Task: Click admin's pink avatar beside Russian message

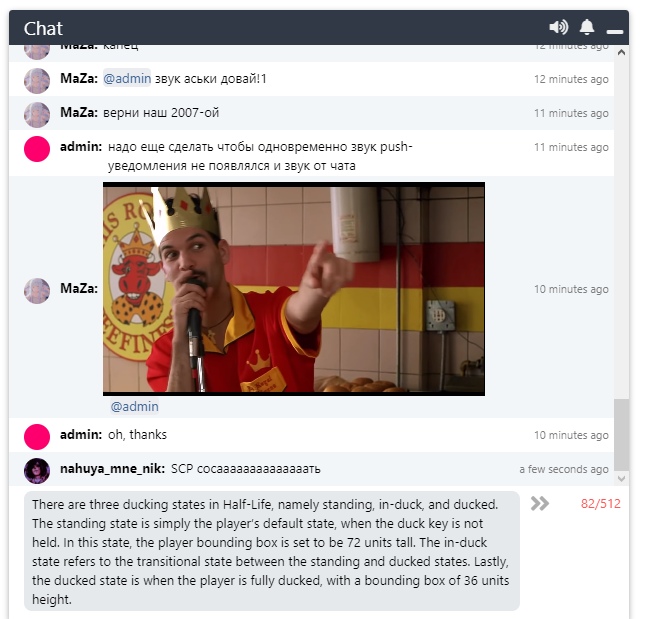Action: coord(37,148)
